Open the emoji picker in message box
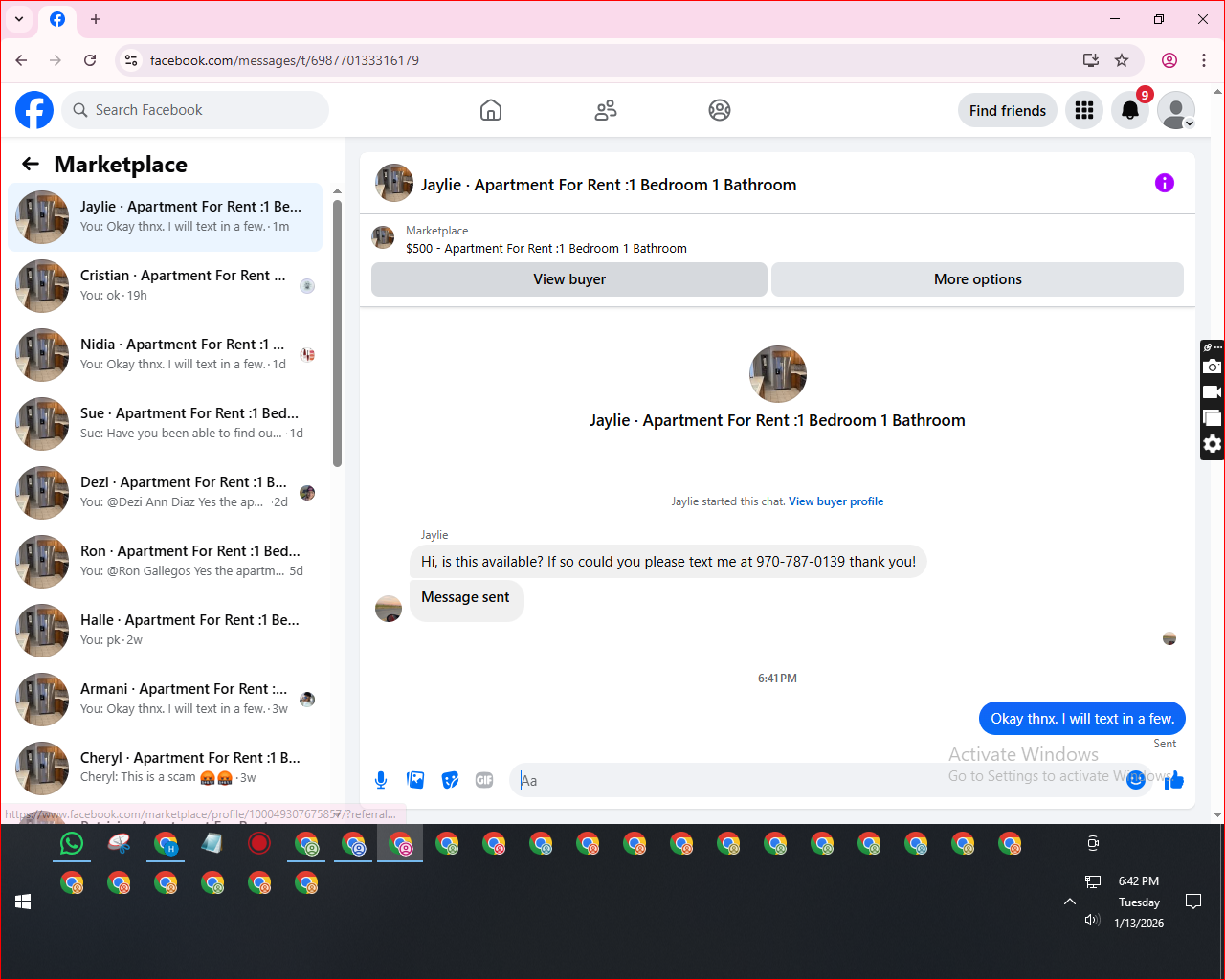The height and width of the screenshot is (980, 1225). tap(1135, 780)
